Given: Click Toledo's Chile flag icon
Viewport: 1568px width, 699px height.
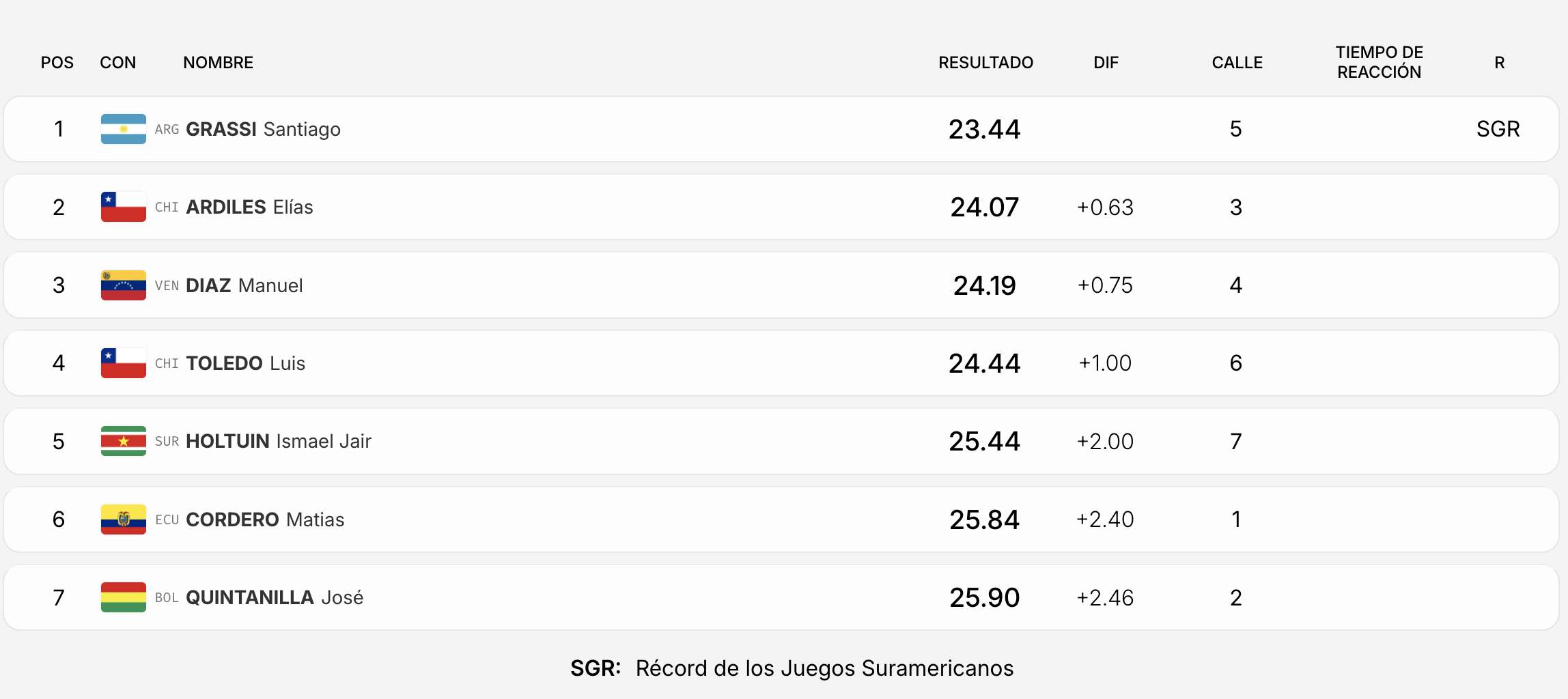Looking at the screenshot, I should pyautogui.click(x=124, y=363).
